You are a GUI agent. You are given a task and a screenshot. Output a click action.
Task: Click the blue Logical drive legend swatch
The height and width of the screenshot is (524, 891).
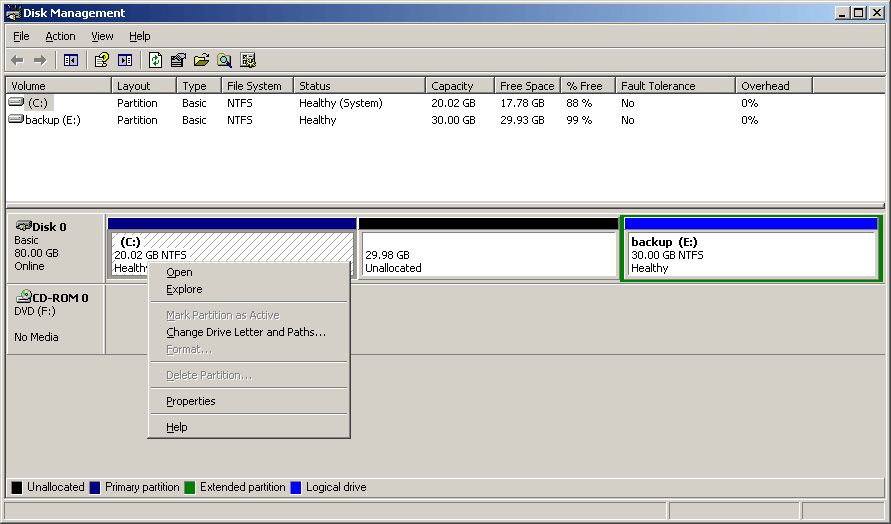(x=296, y=488)
